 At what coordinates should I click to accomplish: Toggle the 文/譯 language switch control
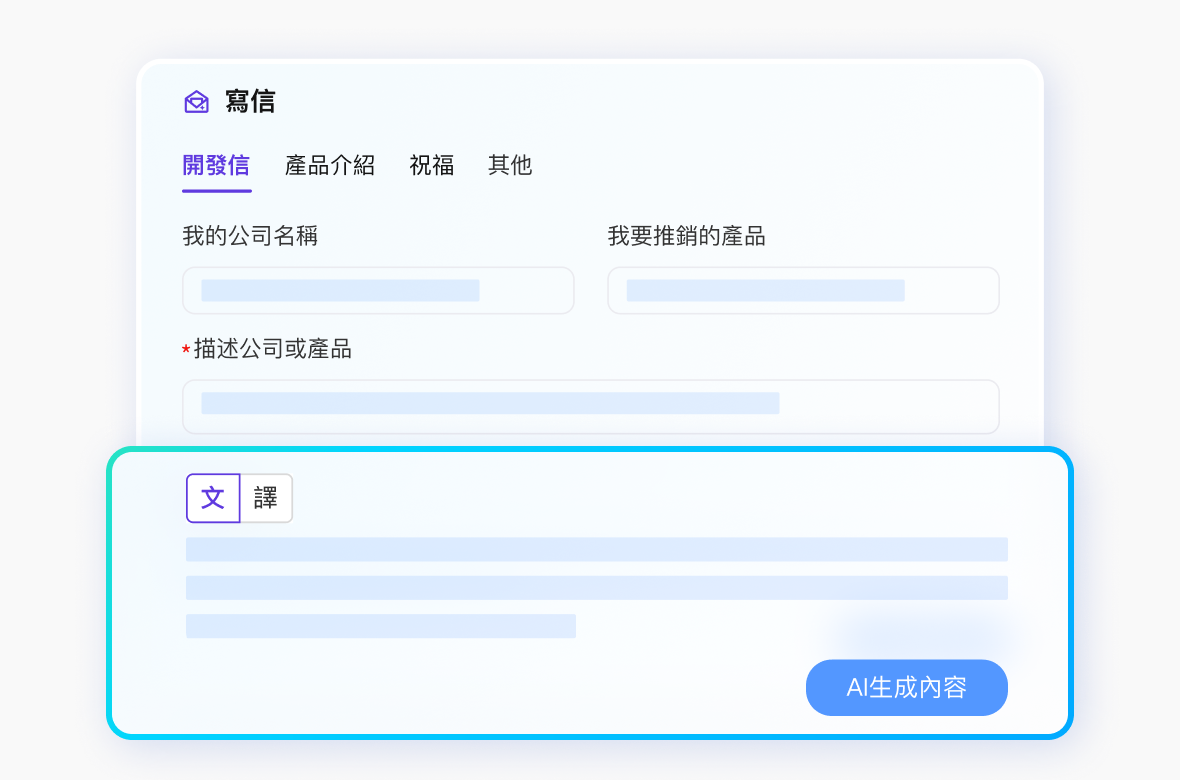pyautogui.click(x=239, y=497)
